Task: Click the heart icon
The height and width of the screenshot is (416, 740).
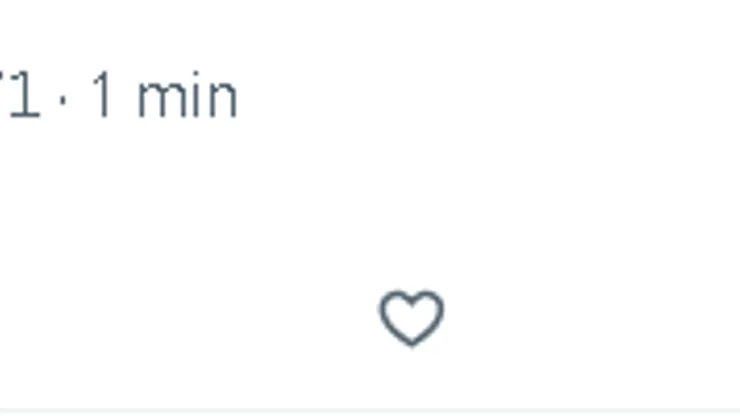Action: (411, 319)
